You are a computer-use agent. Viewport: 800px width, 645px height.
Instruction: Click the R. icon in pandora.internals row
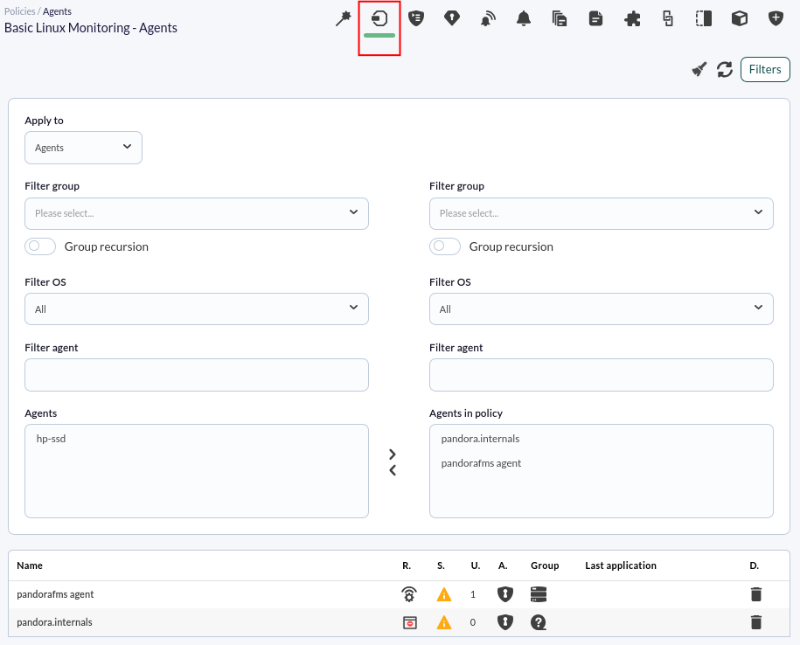pyautogui.click(x=410, y=623)
